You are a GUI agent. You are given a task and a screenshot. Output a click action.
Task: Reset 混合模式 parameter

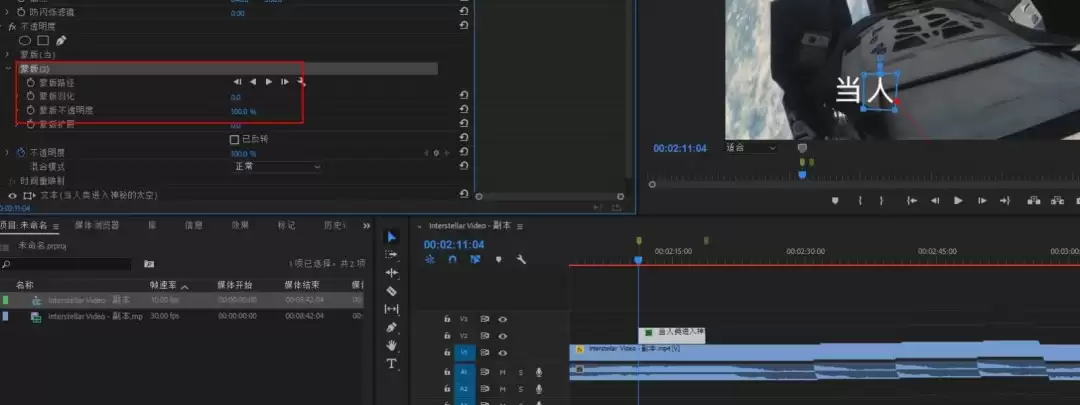pyautogui.click(x=464, y=166)
